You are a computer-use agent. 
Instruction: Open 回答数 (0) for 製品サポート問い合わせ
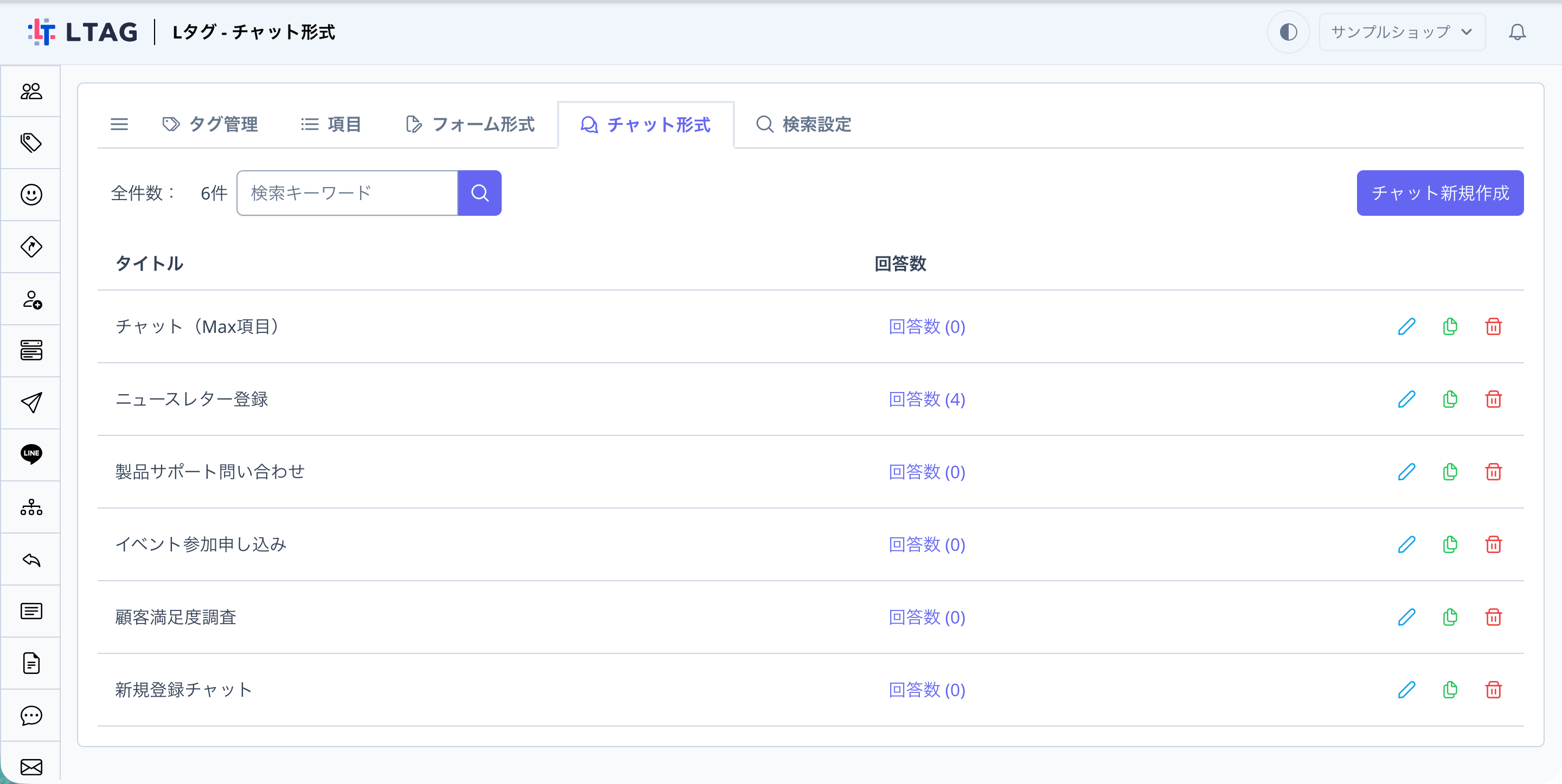point(926,472)
